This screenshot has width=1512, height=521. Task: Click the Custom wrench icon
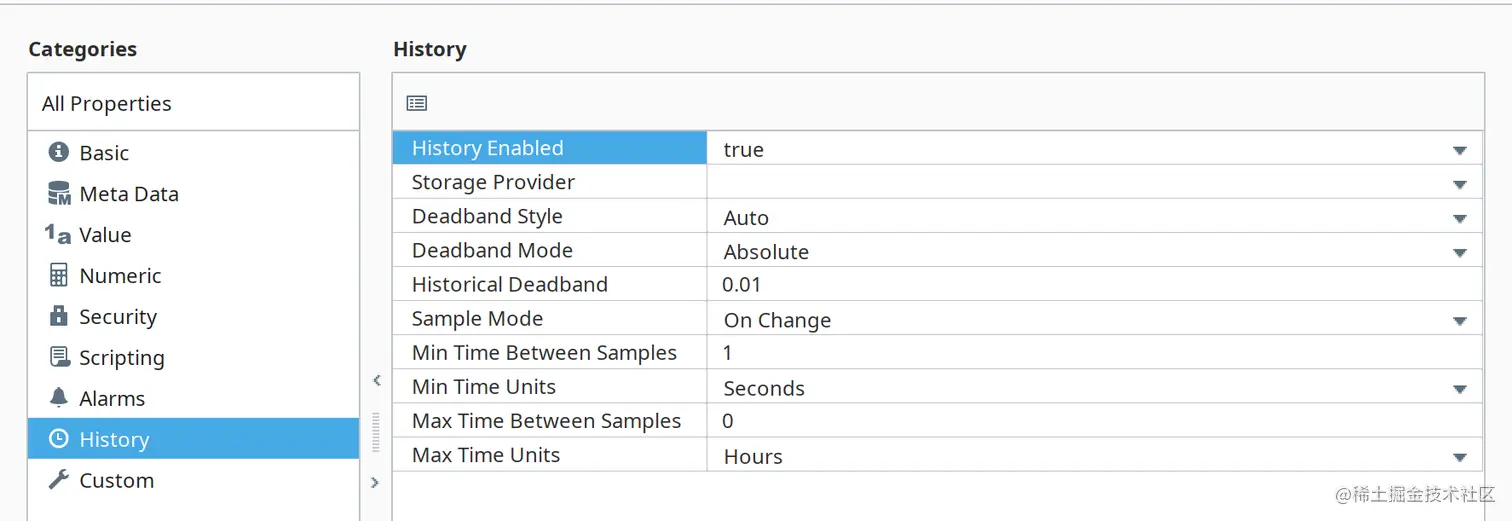pyautogui.click(x=59, y=480)
